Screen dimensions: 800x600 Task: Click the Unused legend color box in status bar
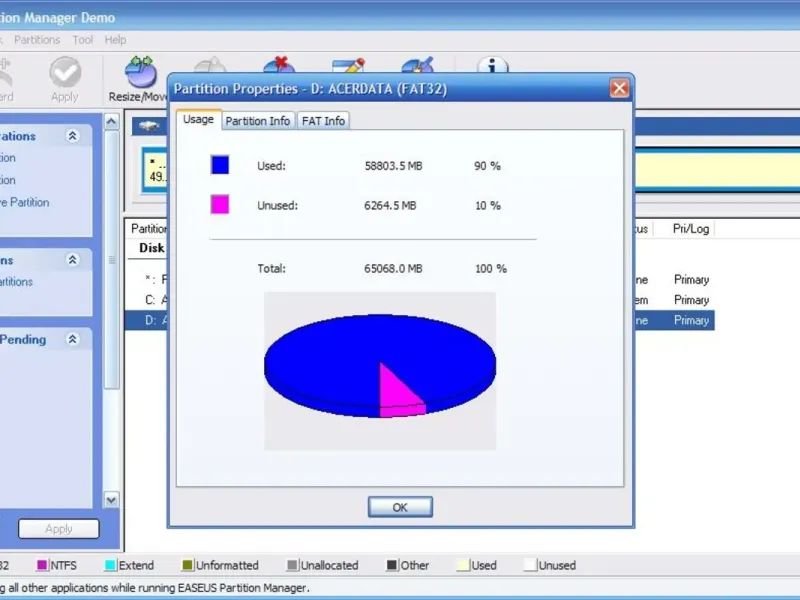coord(530,565)
